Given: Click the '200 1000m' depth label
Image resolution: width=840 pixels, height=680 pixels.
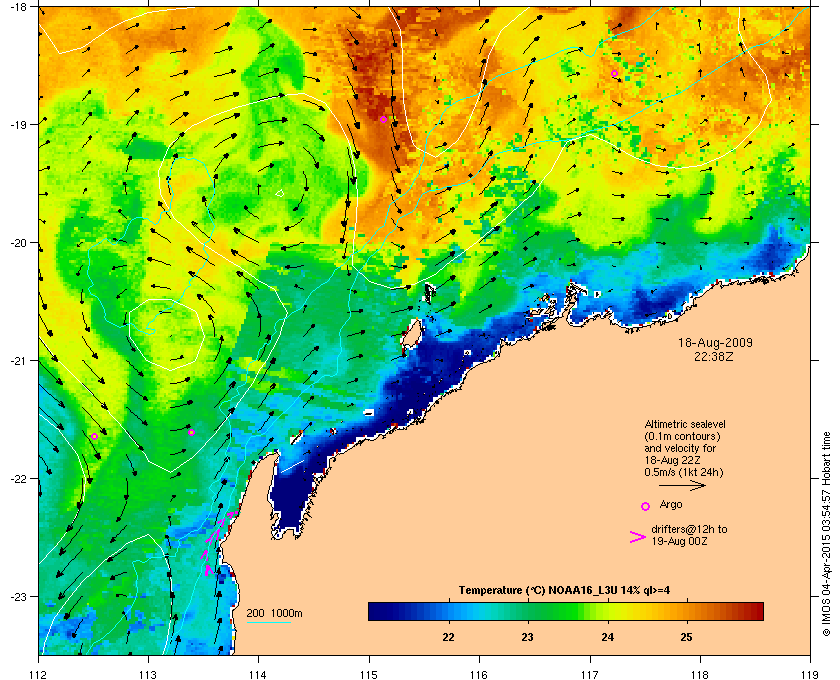Looking at the screenshot, I should 274,613.
